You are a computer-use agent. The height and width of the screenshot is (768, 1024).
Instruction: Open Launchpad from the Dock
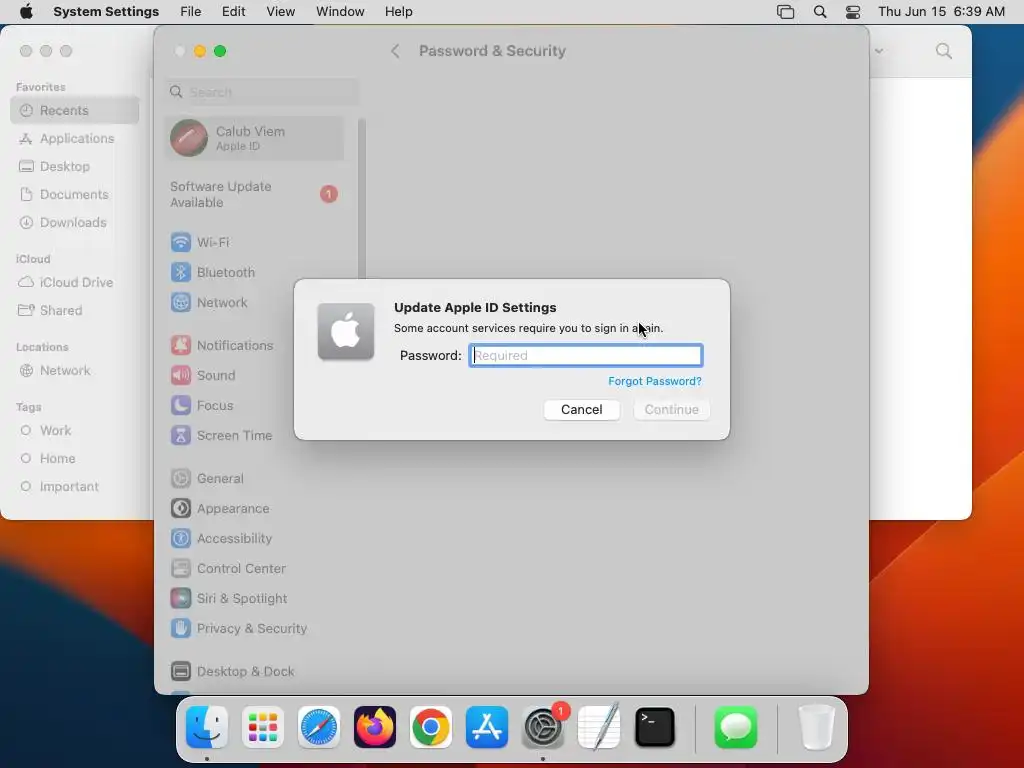(x=263, y=727)
